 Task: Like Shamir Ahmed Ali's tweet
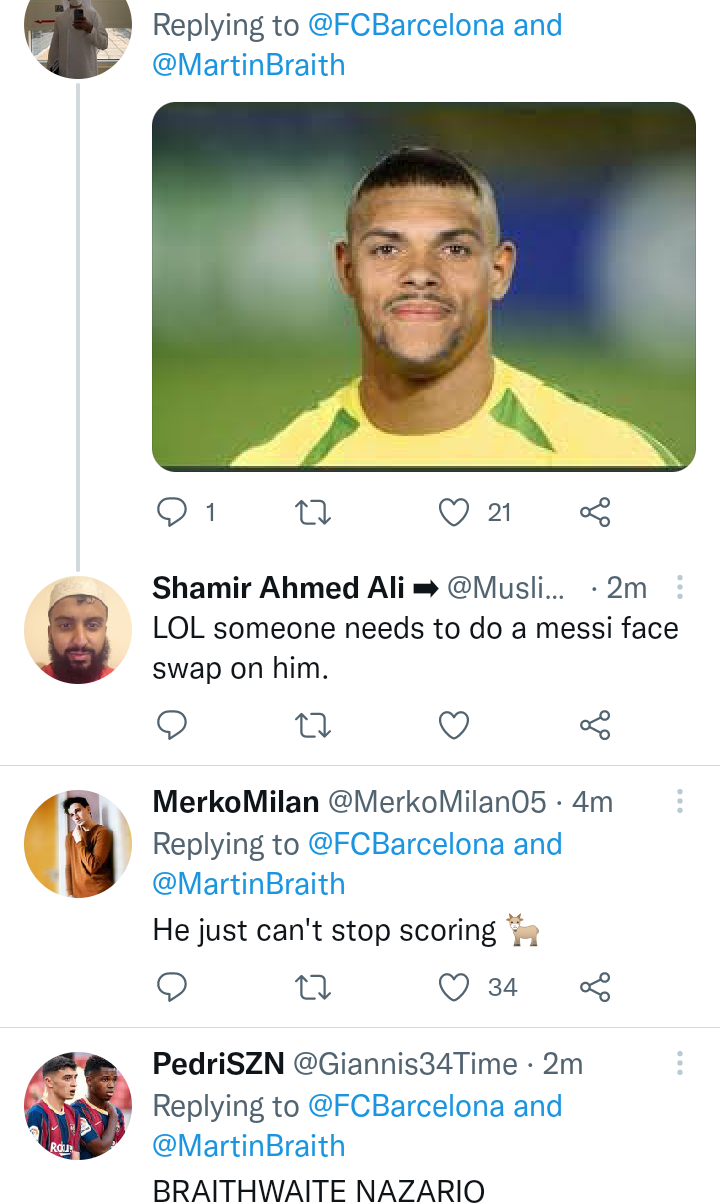[454, 725]
